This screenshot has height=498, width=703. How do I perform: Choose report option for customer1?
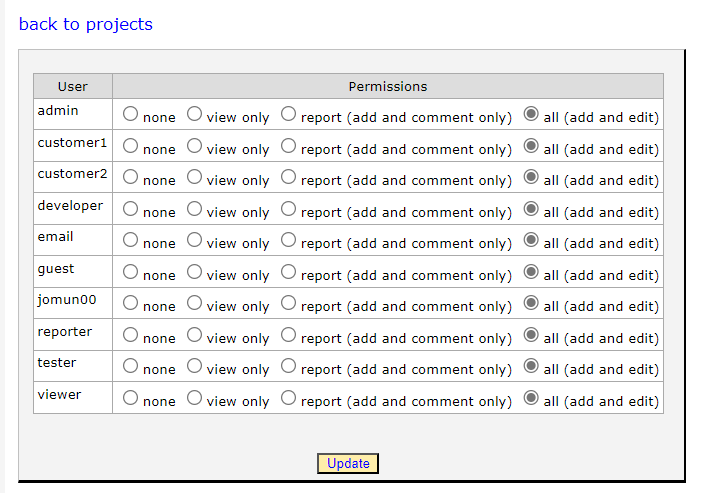(288, 146)
